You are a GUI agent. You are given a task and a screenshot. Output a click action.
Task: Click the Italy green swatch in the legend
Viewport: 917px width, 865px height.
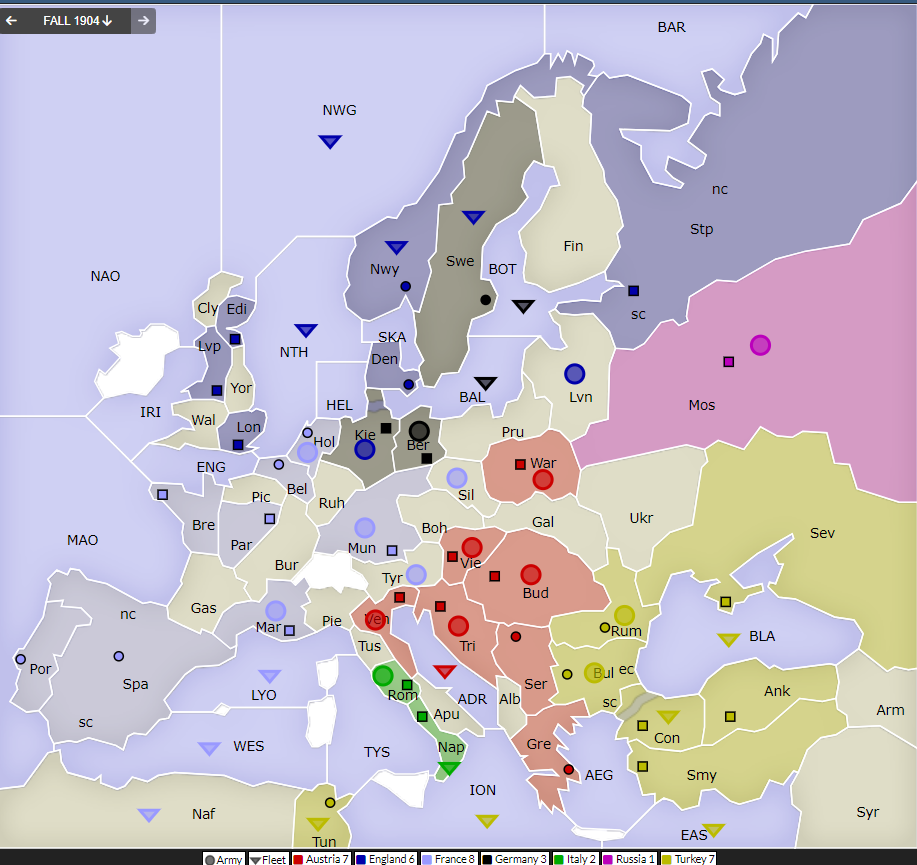click(x=559, y=859)
